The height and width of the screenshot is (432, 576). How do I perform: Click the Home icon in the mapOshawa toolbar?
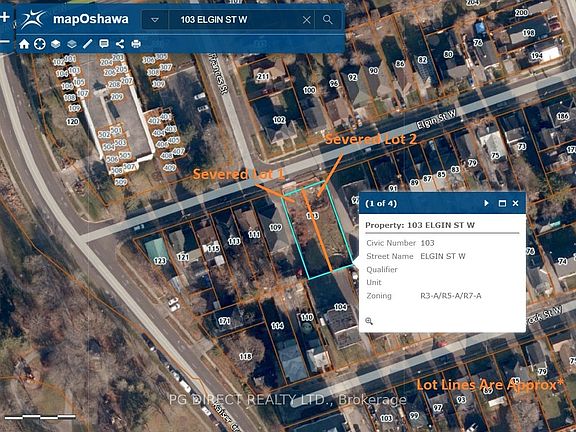click(x=24, y=44)
